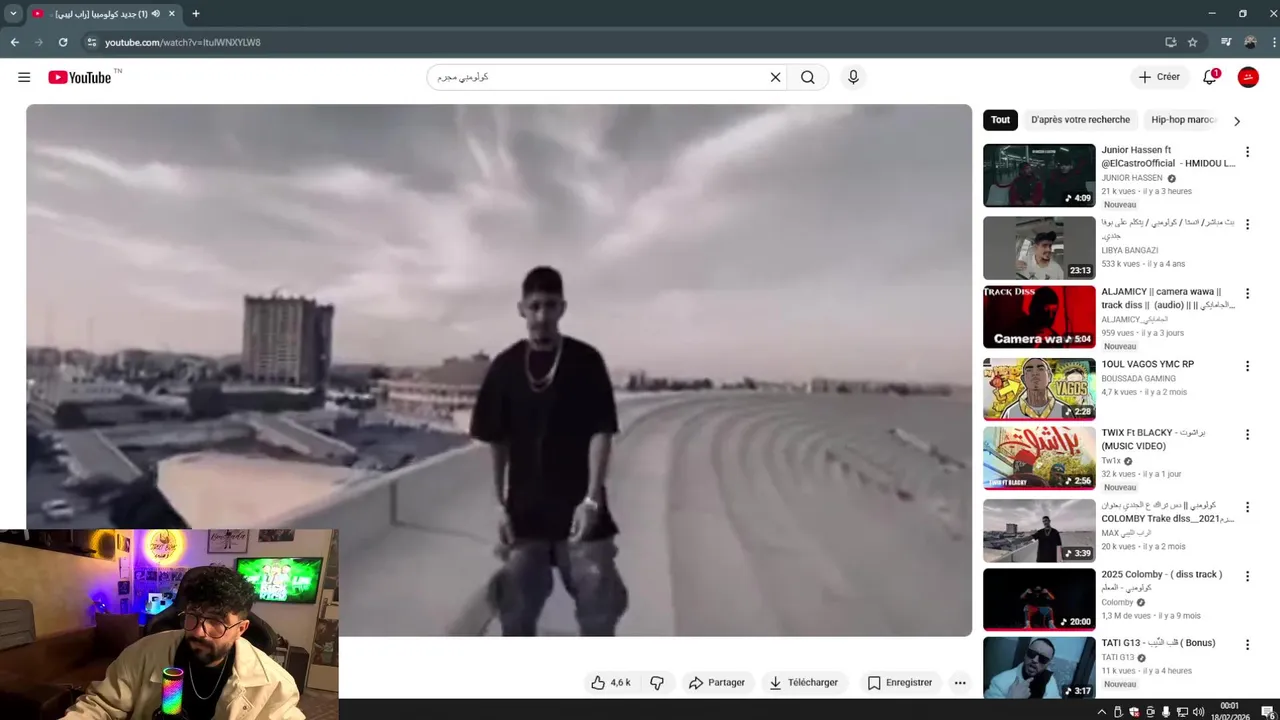Open the TWIX Ft BLACKY thumbnail

(1039, 458)
